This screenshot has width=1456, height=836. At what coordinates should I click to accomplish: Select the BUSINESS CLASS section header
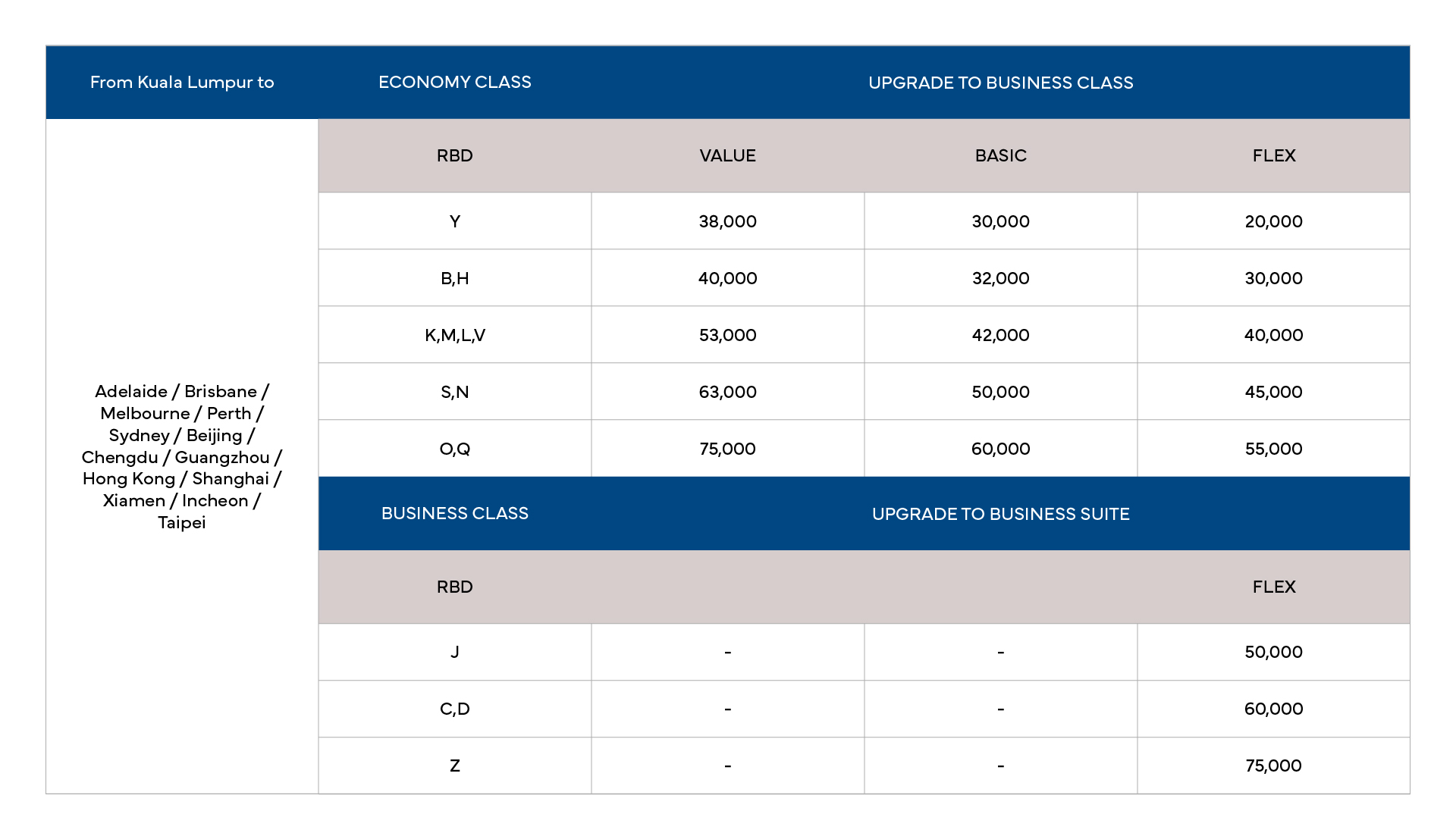pos(454,513)
